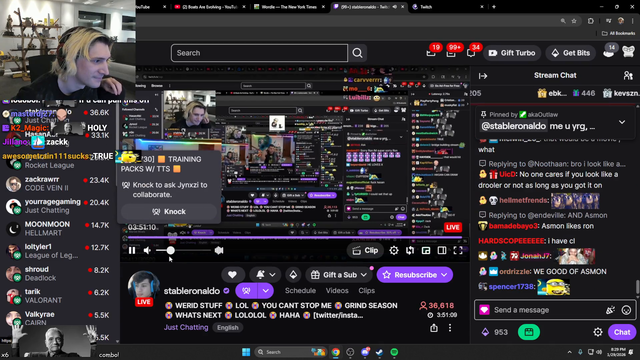
Task: Open the bits balance 953 icon
Action: 485,332
